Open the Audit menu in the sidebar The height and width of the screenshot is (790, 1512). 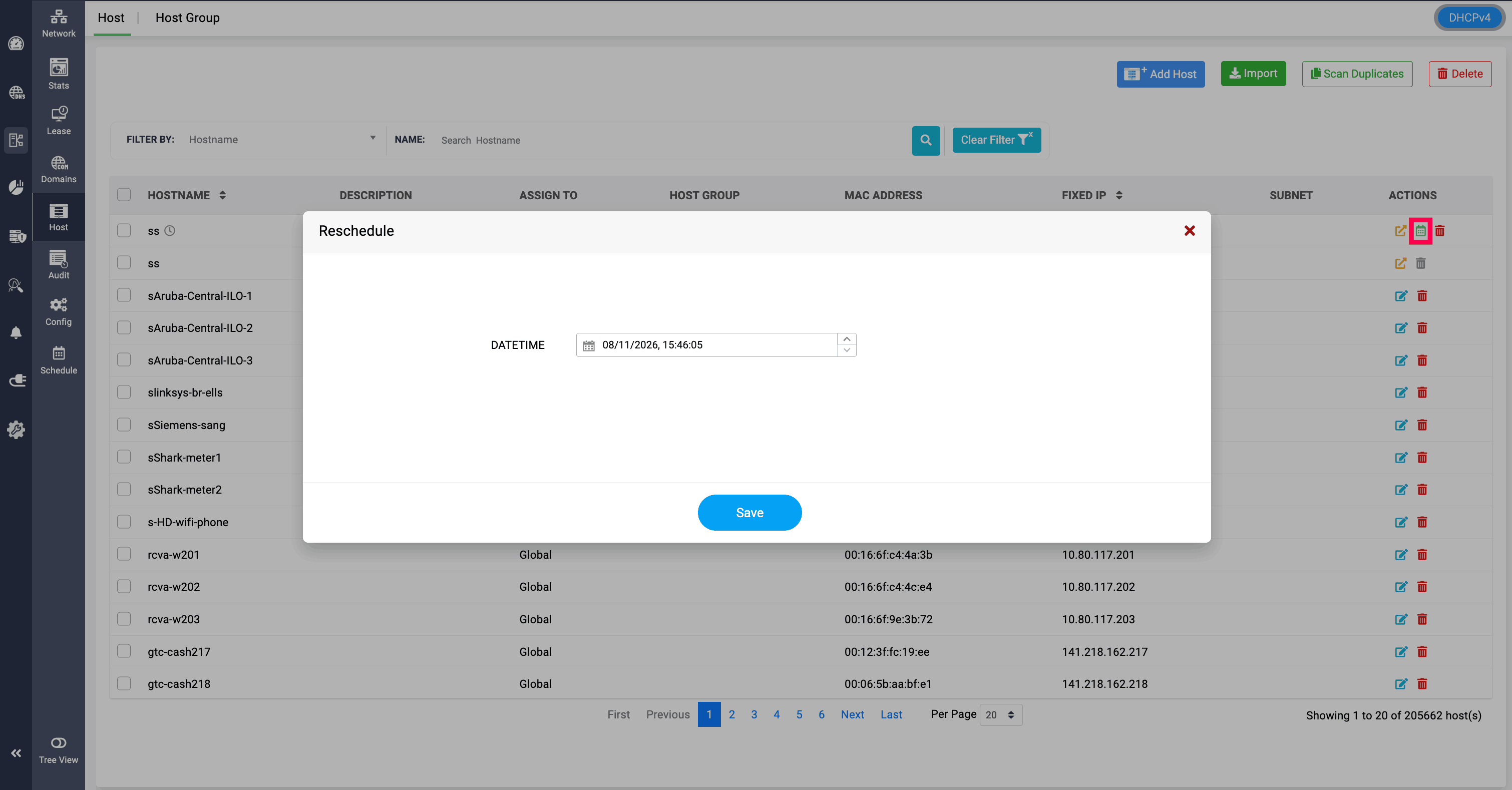59,265
